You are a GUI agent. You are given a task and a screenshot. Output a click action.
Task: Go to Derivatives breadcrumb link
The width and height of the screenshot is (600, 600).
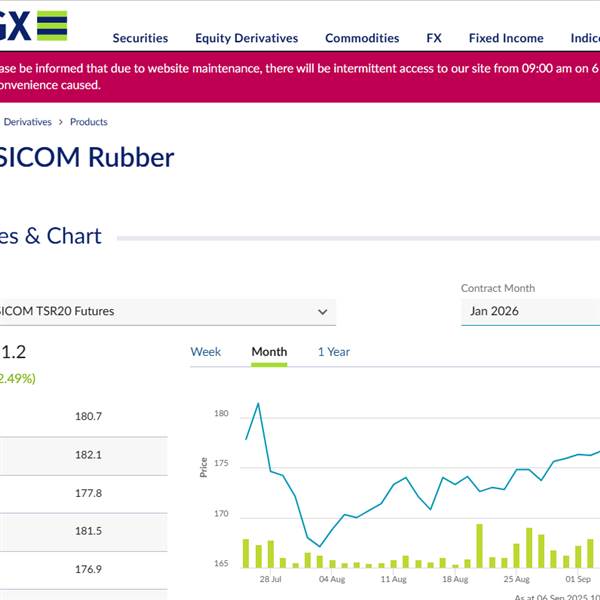(28, 122)
